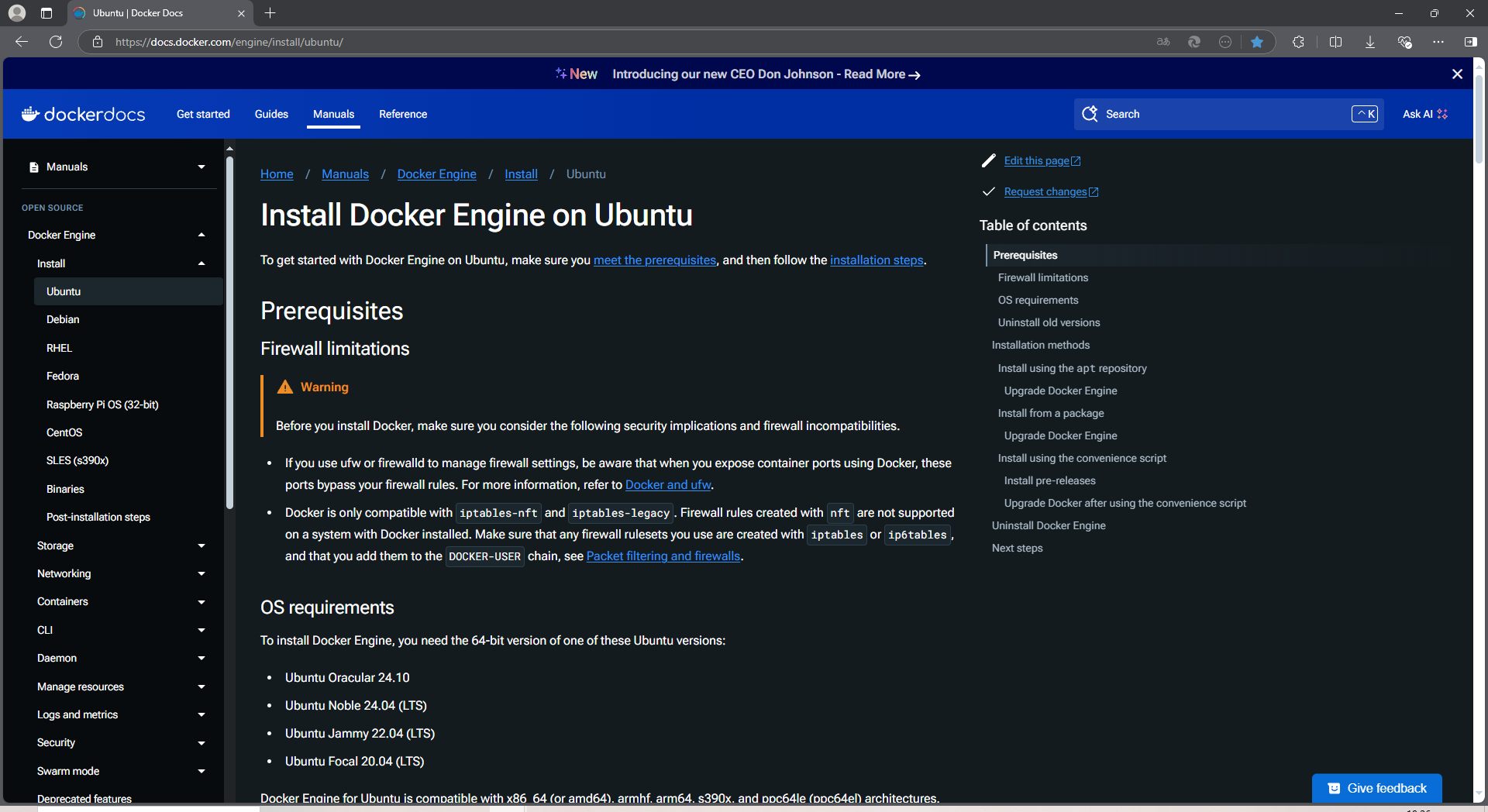Viewport: 1488px width, 812px height.
Task: Jump to OS requirements in contents
Action: click(x=1038, y=300)
